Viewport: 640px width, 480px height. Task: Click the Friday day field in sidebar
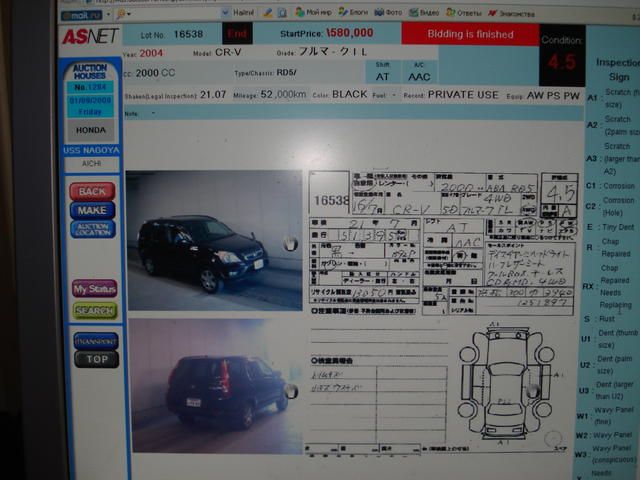(x=90, y=111)
